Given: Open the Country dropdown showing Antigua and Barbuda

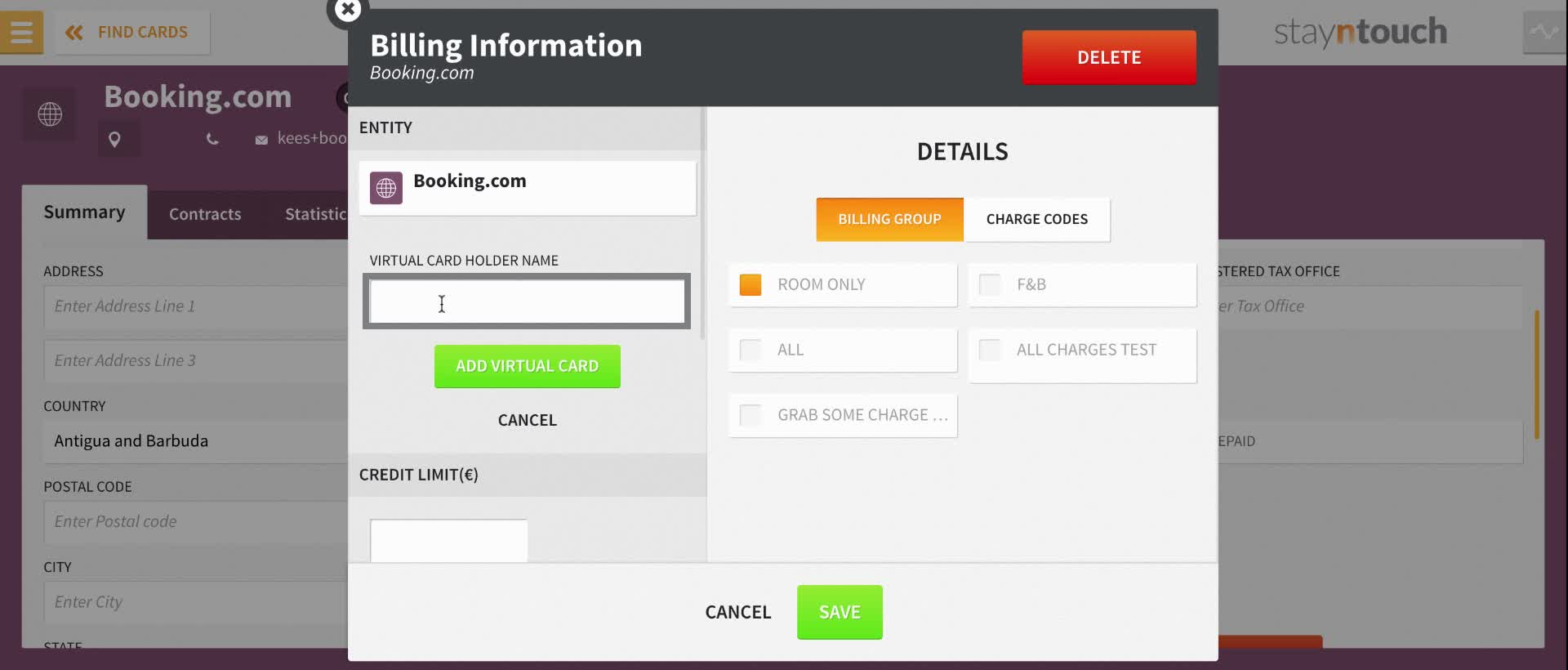Looking at the screenshot, I should click(196, 441).
